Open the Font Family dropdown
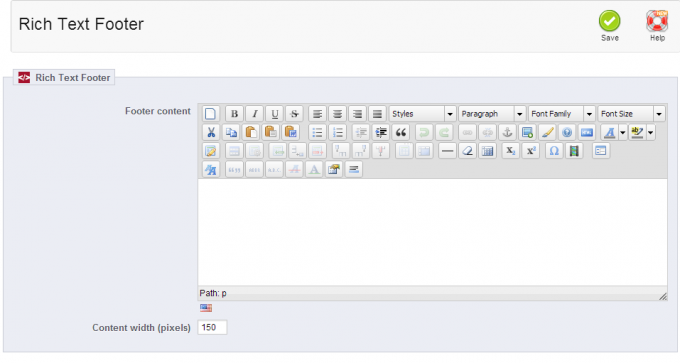 pyautogui.click(x=562, y=114)
